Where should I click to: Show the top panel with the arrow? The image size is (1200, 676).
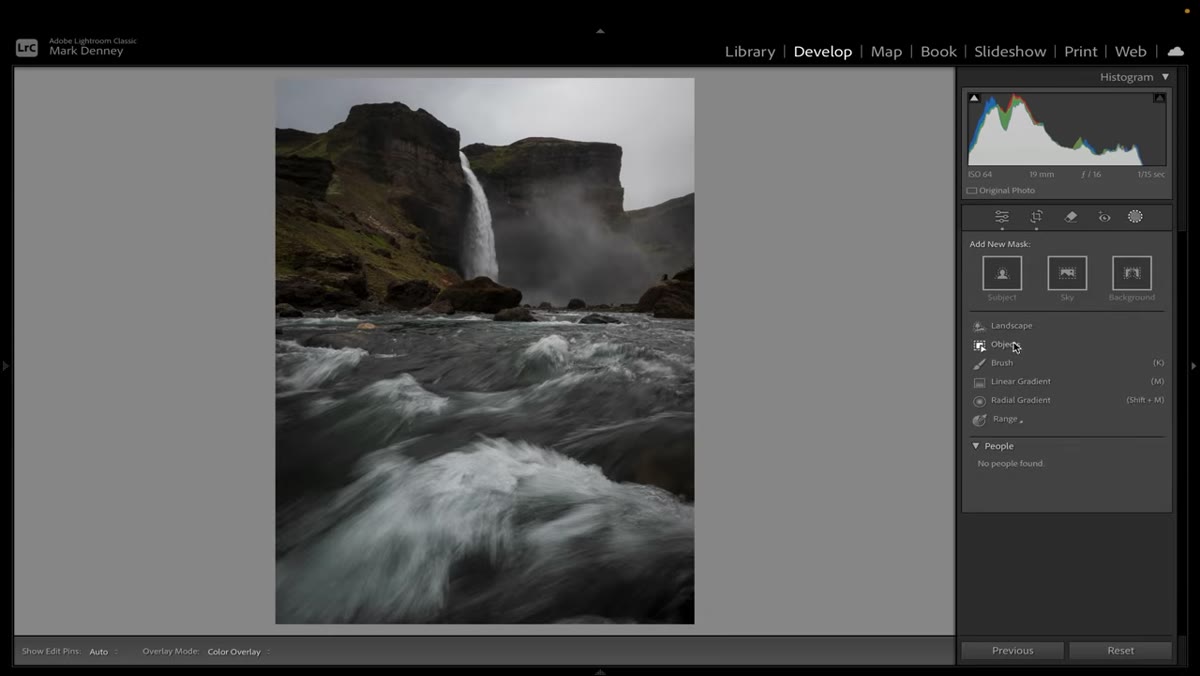point(600,31)
